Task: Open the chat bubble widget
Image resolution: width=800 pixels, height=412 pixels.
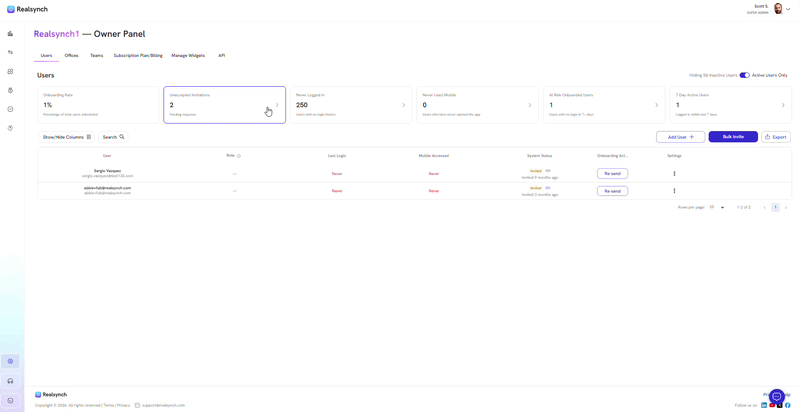Action: (777, 396)
